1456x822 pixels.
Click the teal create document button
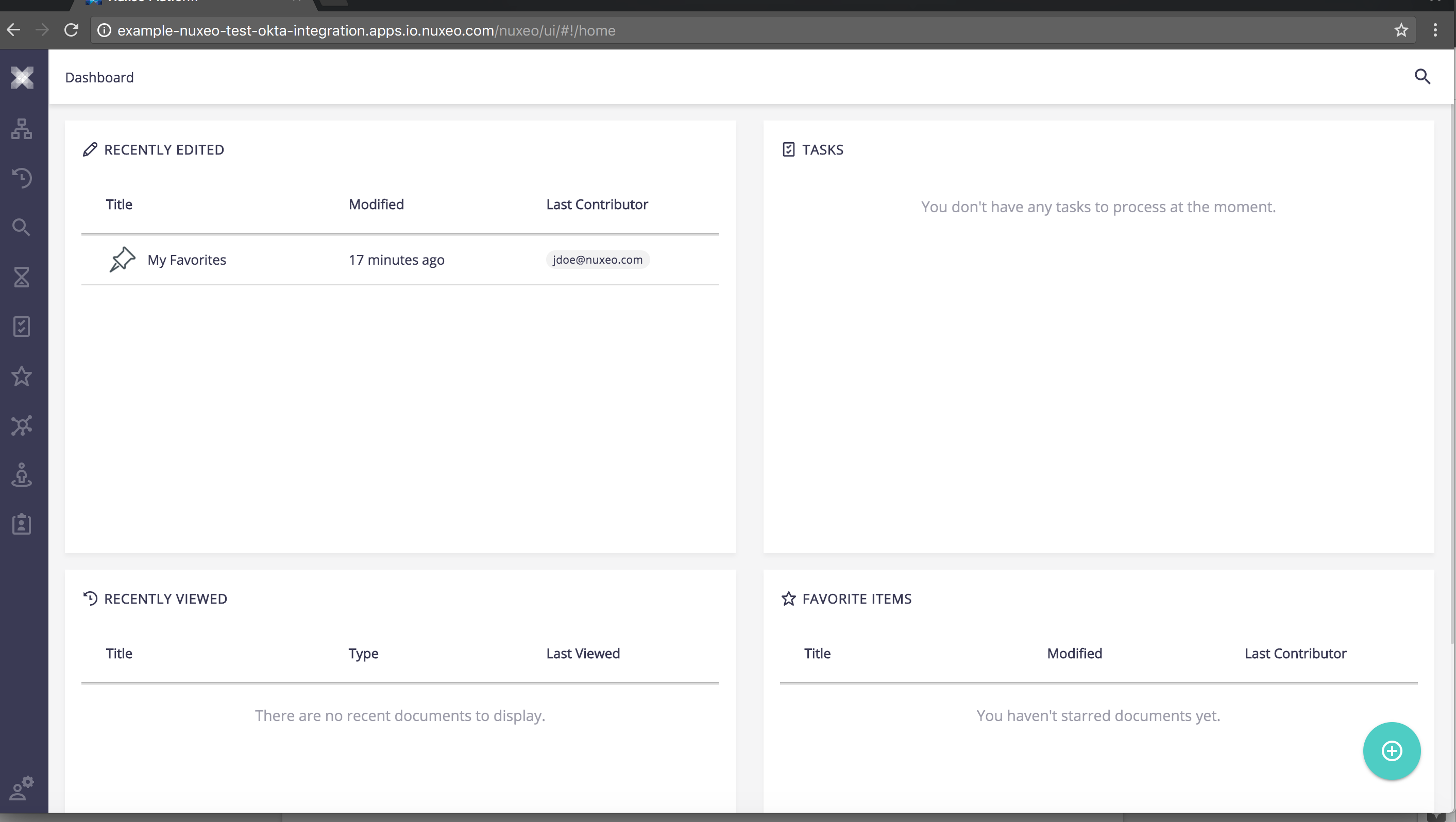1392,751
